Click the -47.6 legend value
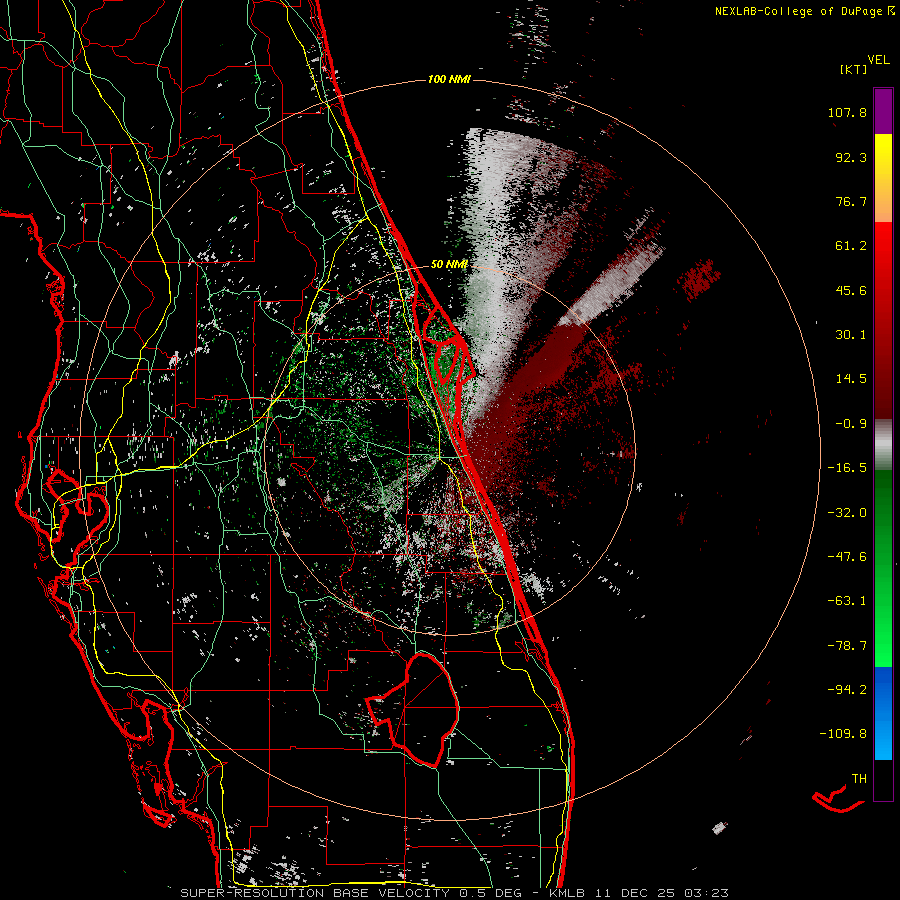Viewport: 900px width, 900px height. point(847,557)
